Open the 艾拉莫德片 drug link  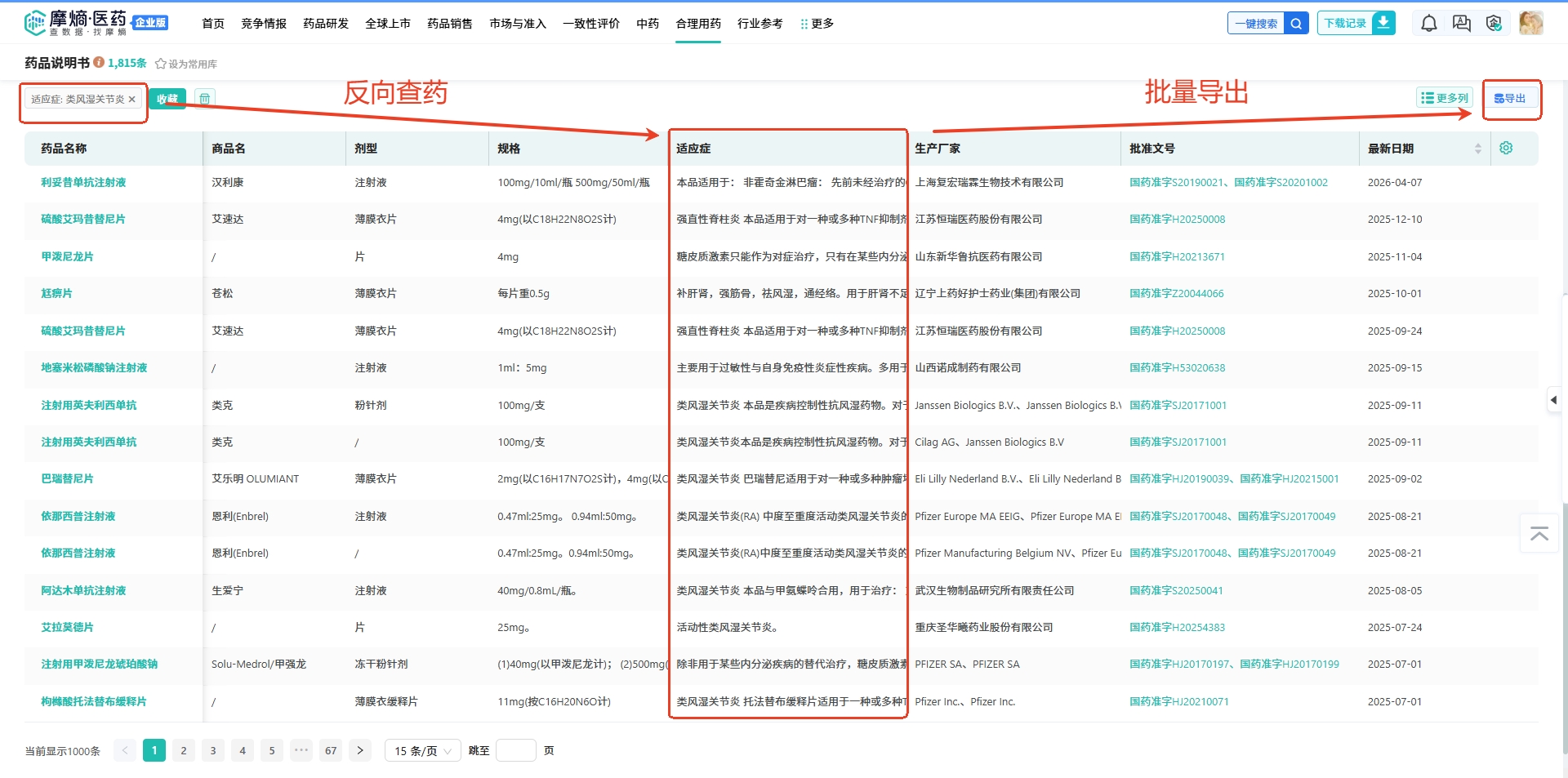pos(67,627)
